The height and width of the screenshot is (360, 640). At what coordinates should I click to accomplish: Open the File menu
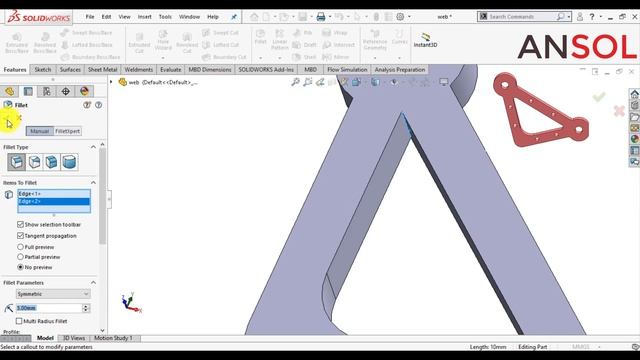tap(90, 17)
